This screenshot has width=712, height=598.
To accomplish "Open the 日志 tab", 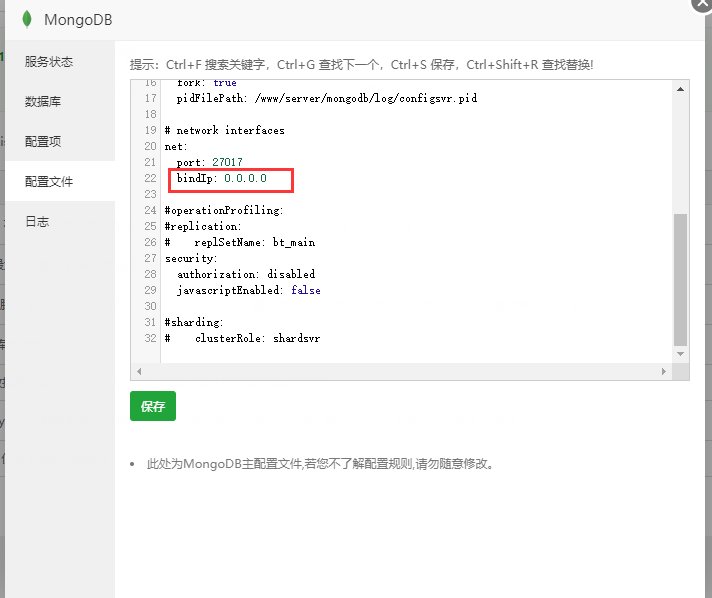I will (x=60, y=221).
